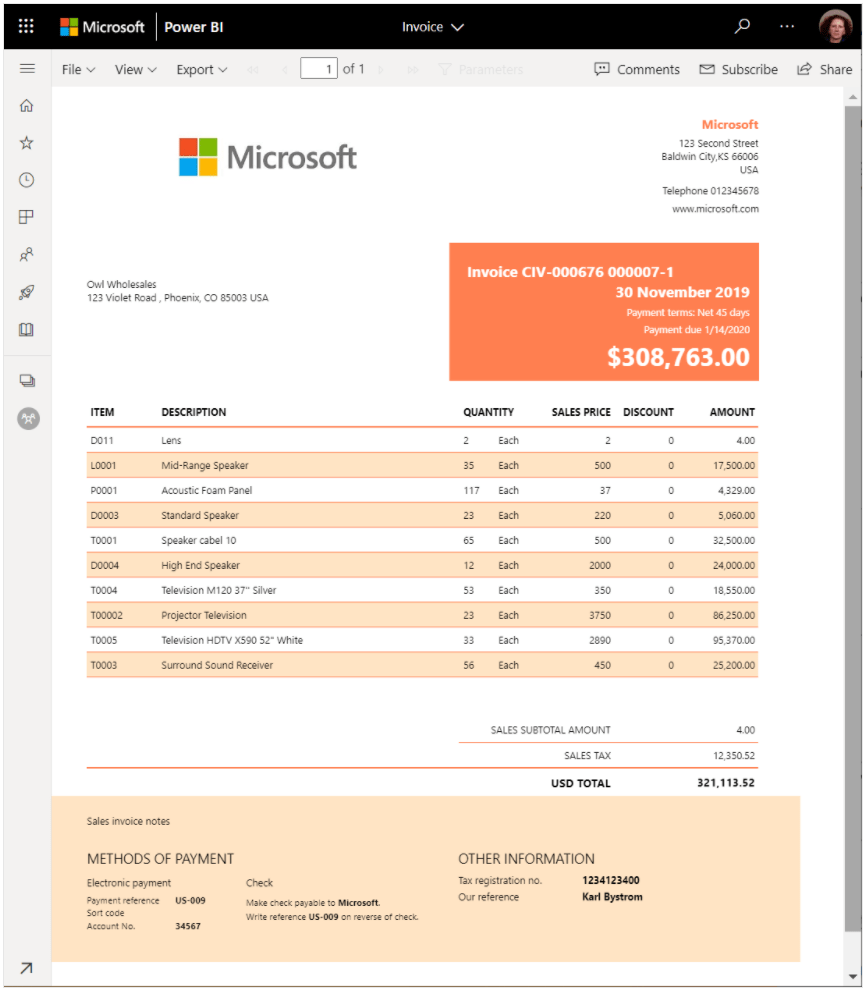The image size is (866, 989).
Task: Open your profile via the avatar picture
Action: (836, 25)
